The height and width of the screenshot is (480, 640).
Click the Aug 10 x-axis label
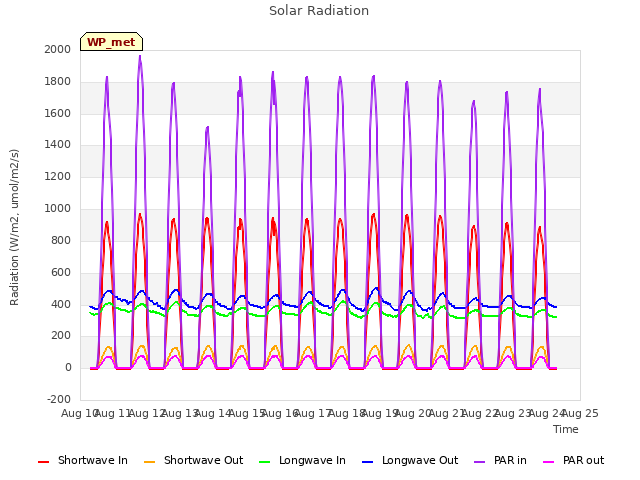coord(80,413)
